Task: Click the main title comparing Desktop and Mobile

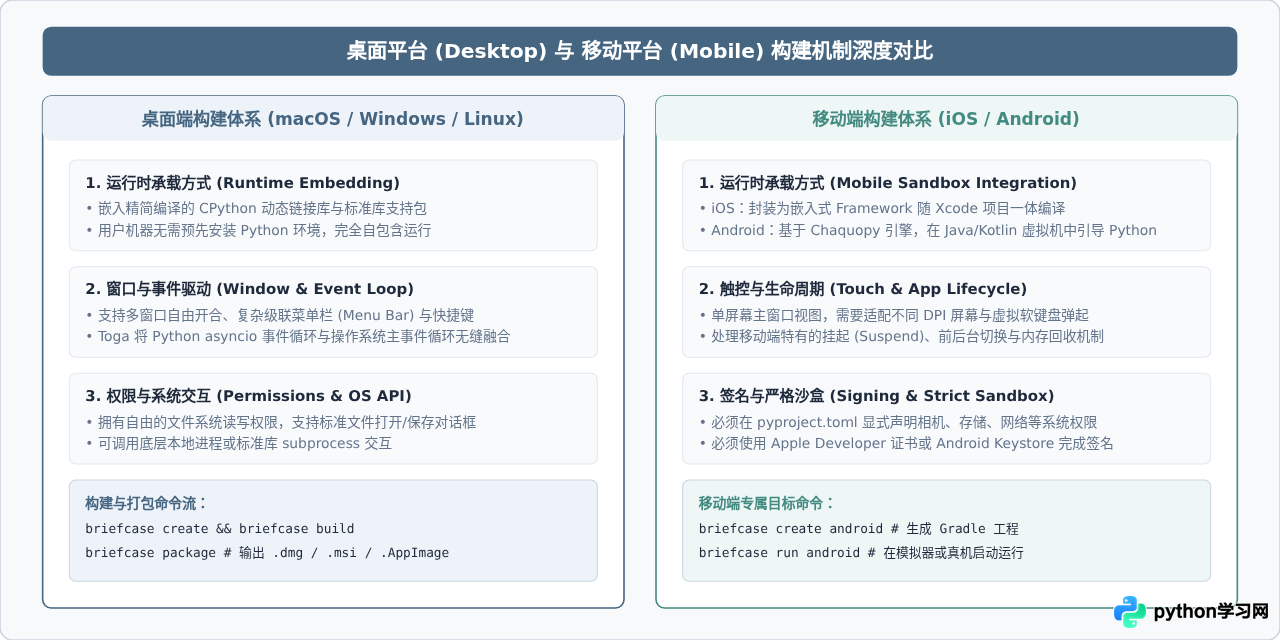Action: point(640,51)
